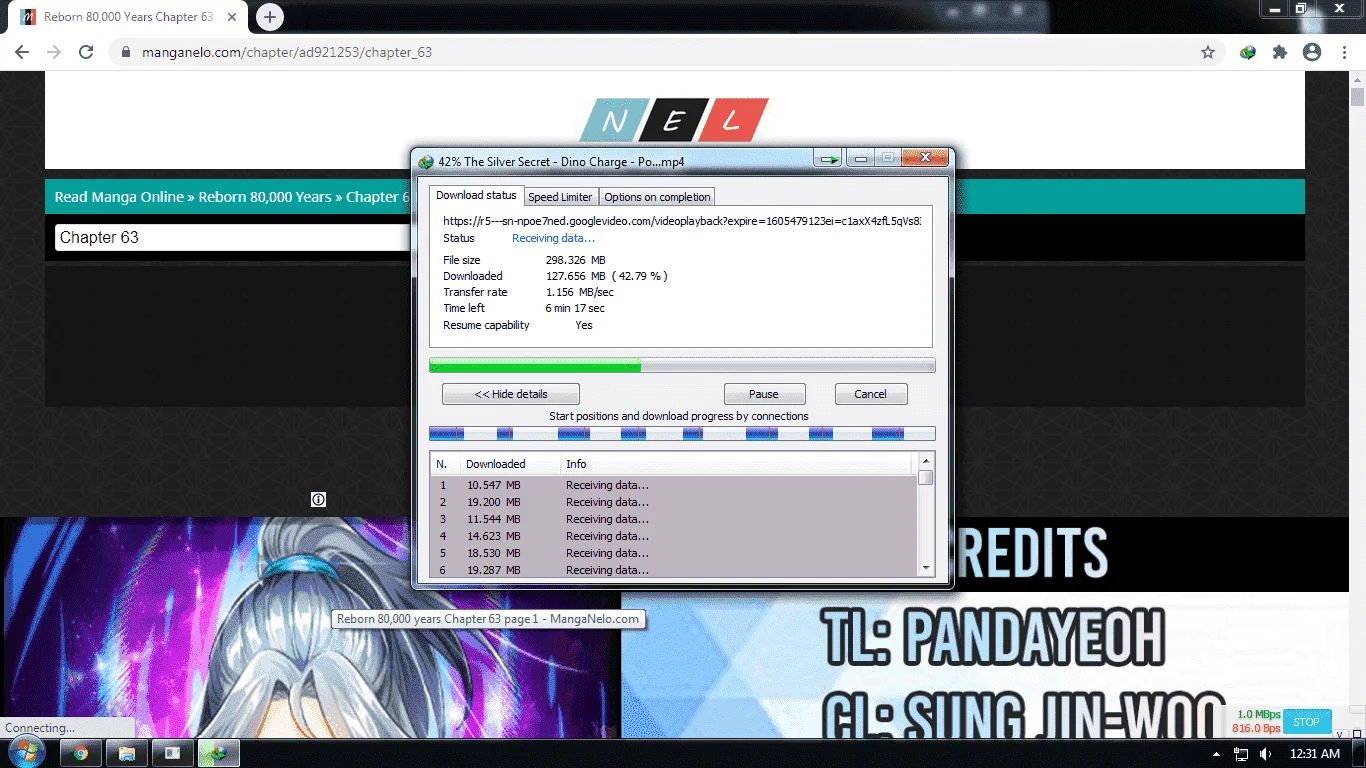Click the Chrome address bar URL
The height and width of the screenshot is (768, 1366).
click(x=287, y=52)
